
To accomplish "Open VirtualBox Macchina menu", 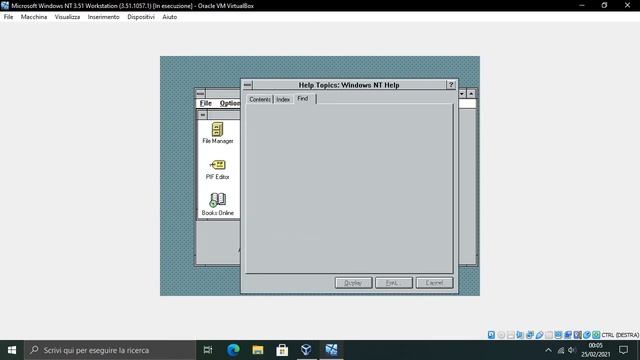I will [x=34, y=17].
